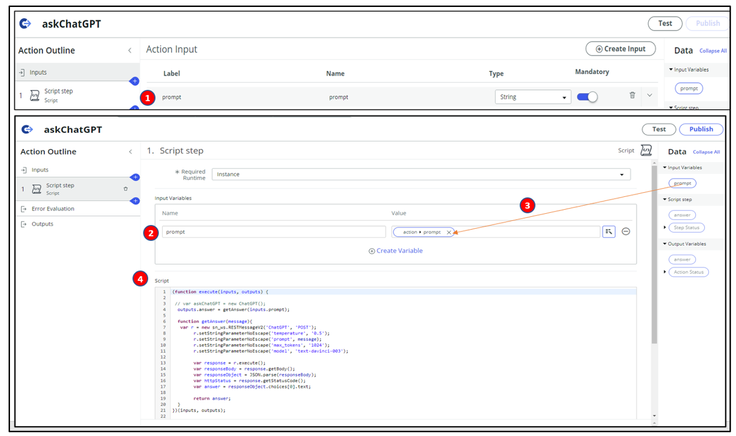Expand the prompt input row chevron
The height and width of the screenshot is (436, 736).
coord(649,95)
